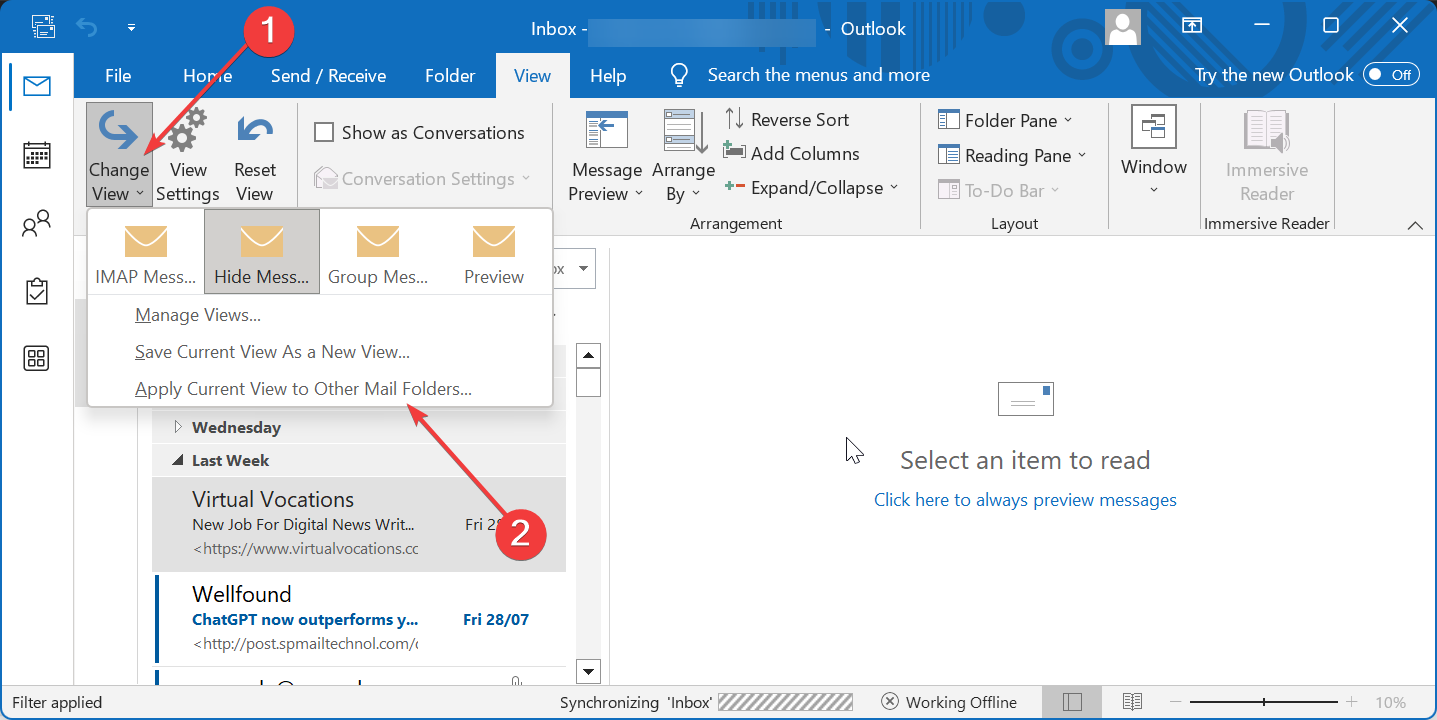Select the IMAP Messages view
Image resolution: width=1437 pixels, height=720 pixels.
click(146, 252)
